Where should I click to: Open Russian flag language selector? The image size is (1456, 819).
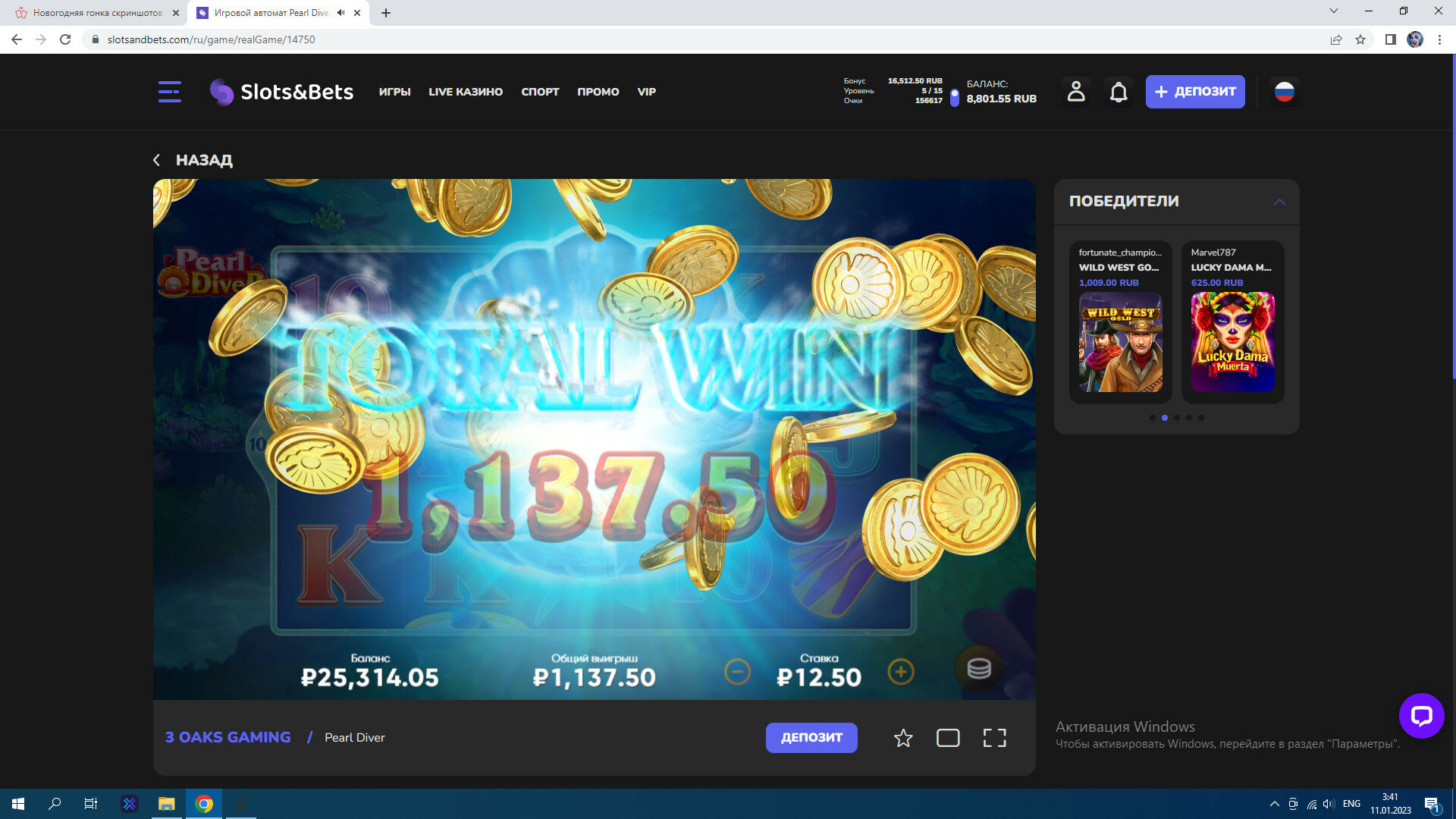[1284, 92]
